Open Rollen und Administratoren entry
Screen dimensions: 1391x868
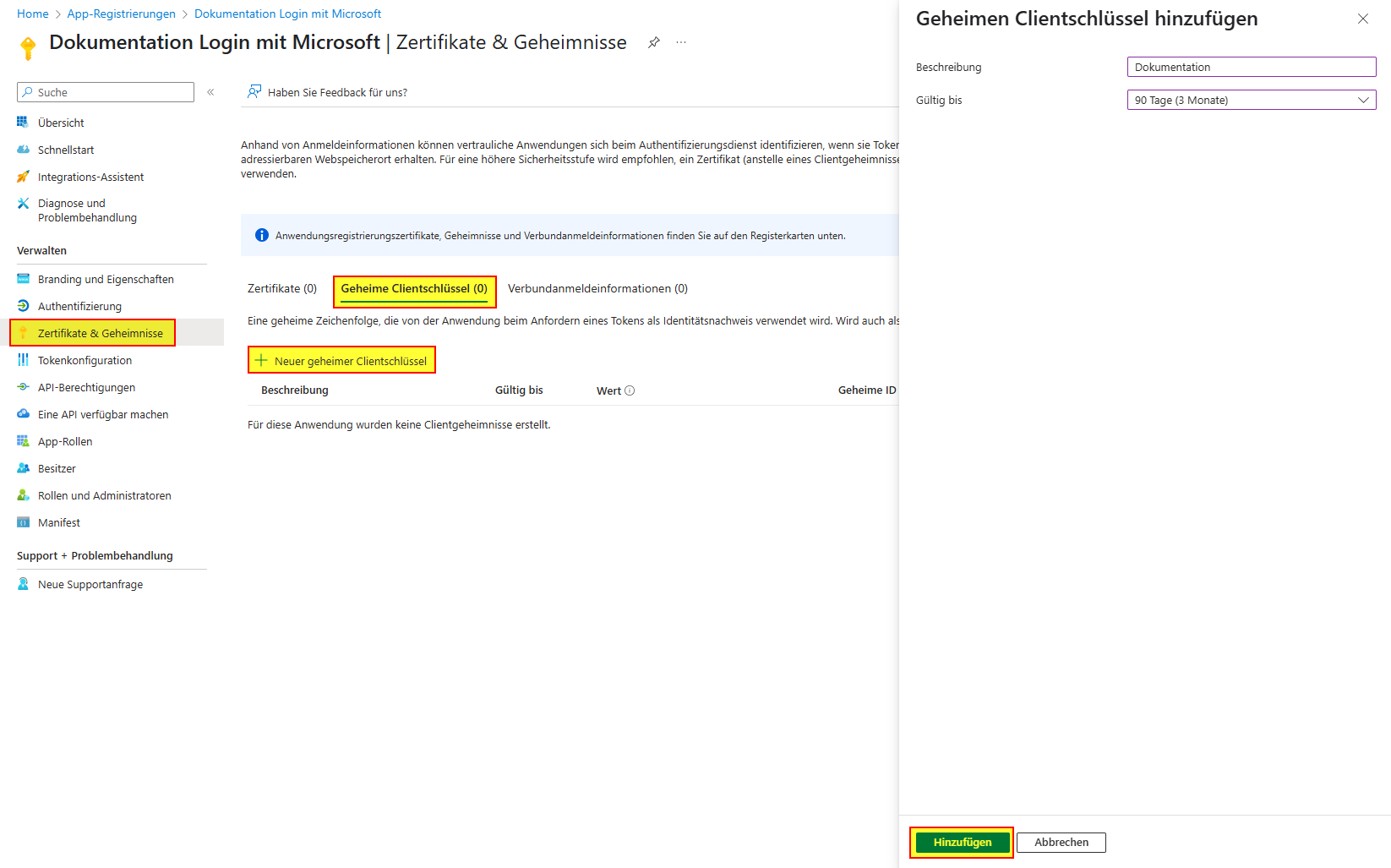pyautogui.click(x=105, y=495)
